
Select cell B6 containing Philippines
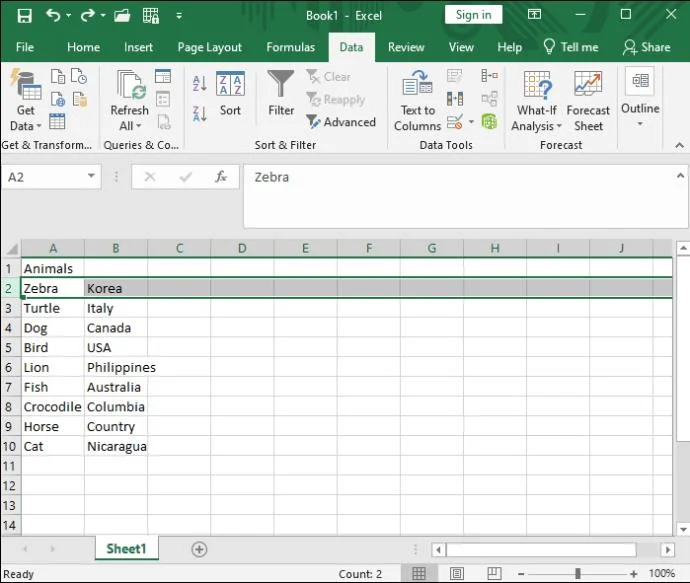tap(115, 367)
